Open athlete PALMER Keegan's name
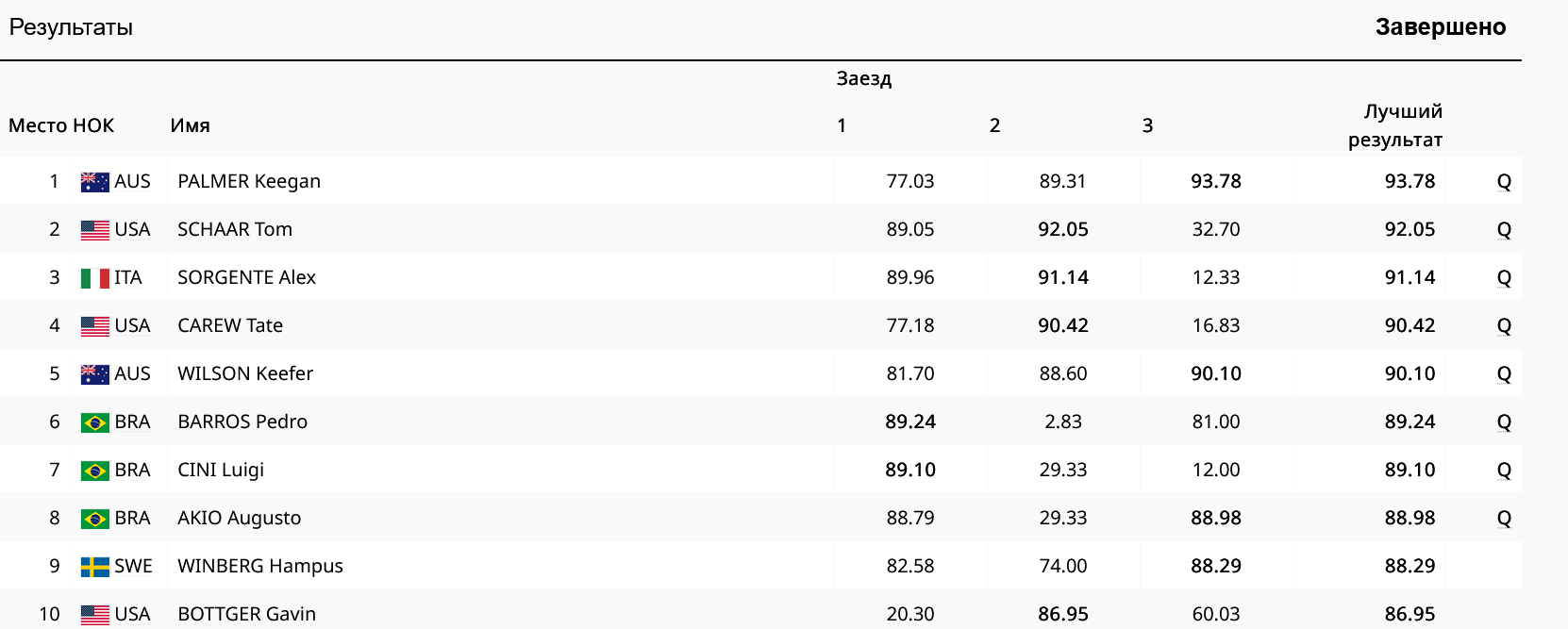The height and width of the screenshot is (629, 1568). 249,181
